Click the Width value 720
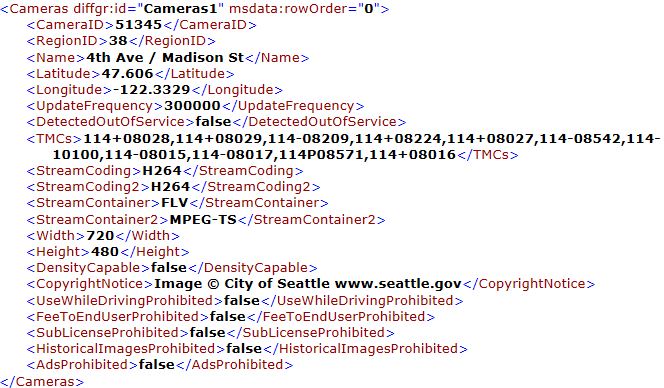Screen dimensions: 664x388 click(100, 235)
